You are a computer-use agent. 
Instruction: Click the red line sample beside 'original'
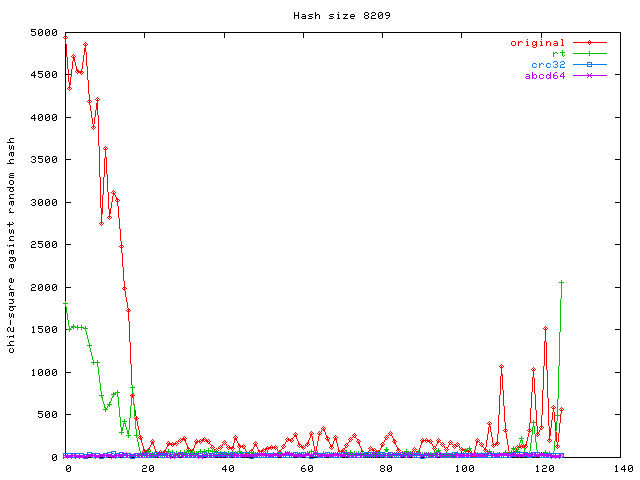pos(589,42)
